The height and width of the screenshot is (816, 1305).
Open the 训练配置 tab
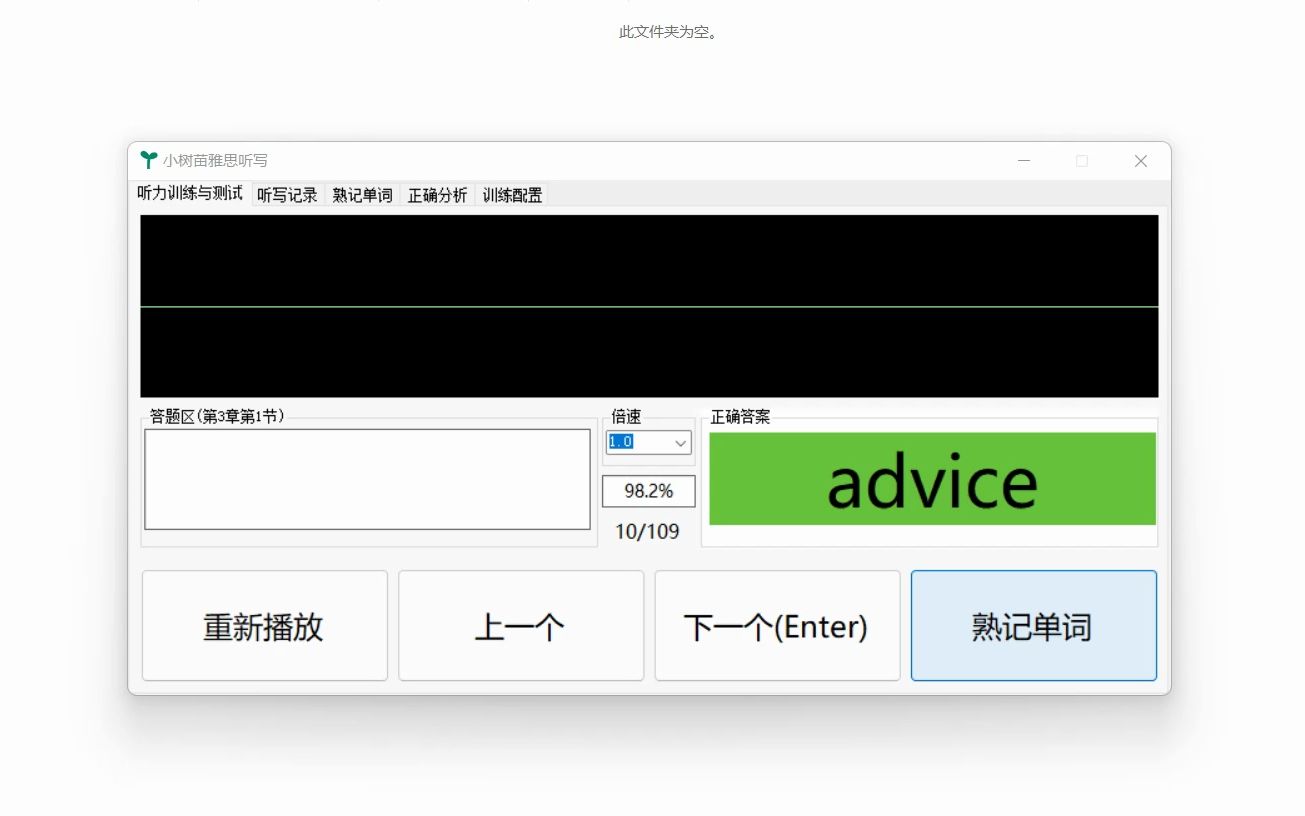pyautogui.click(x=510, y=194)
